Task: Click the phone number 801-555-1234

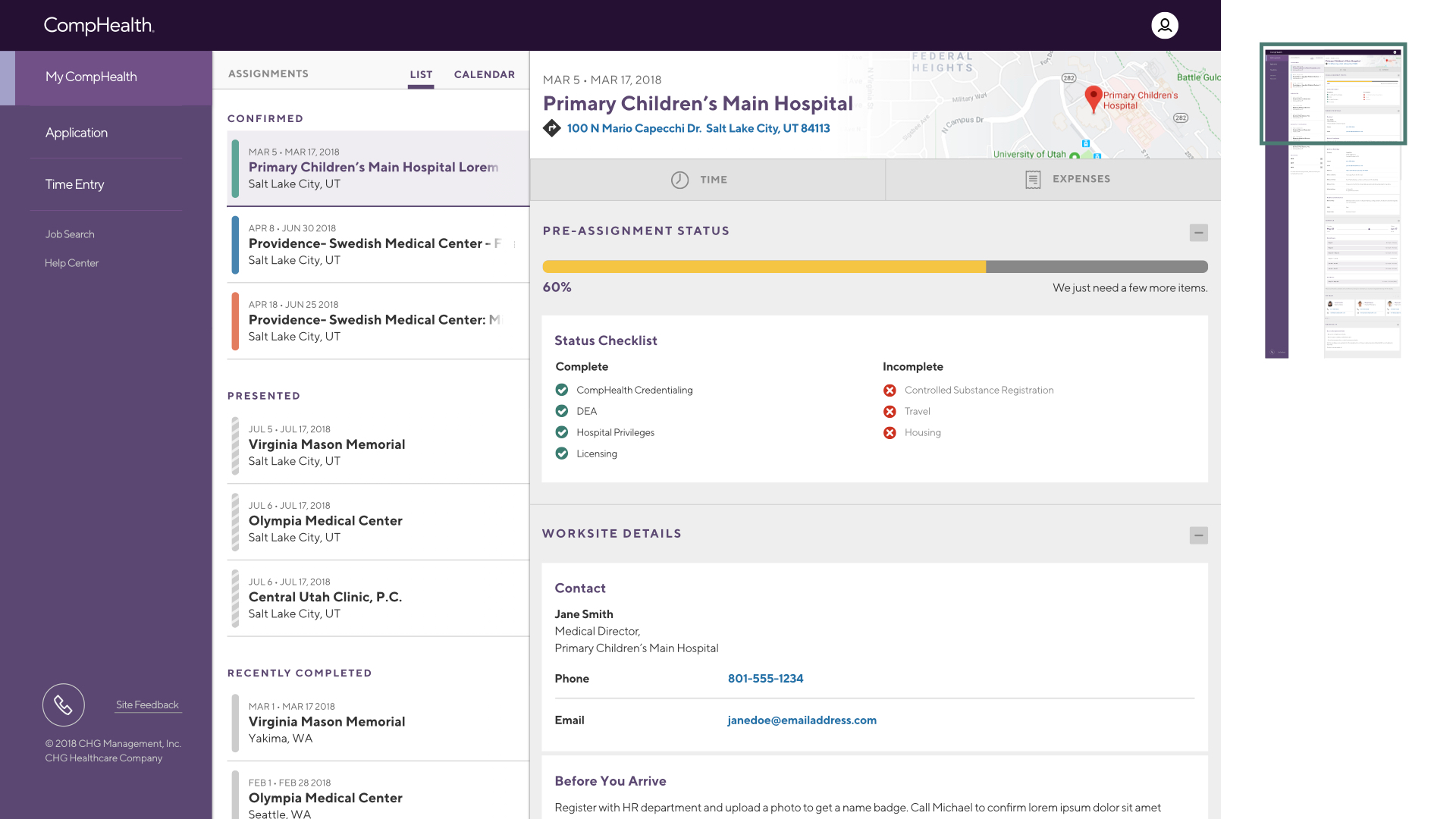Action: pyautogui.click(x=765, y=679)
